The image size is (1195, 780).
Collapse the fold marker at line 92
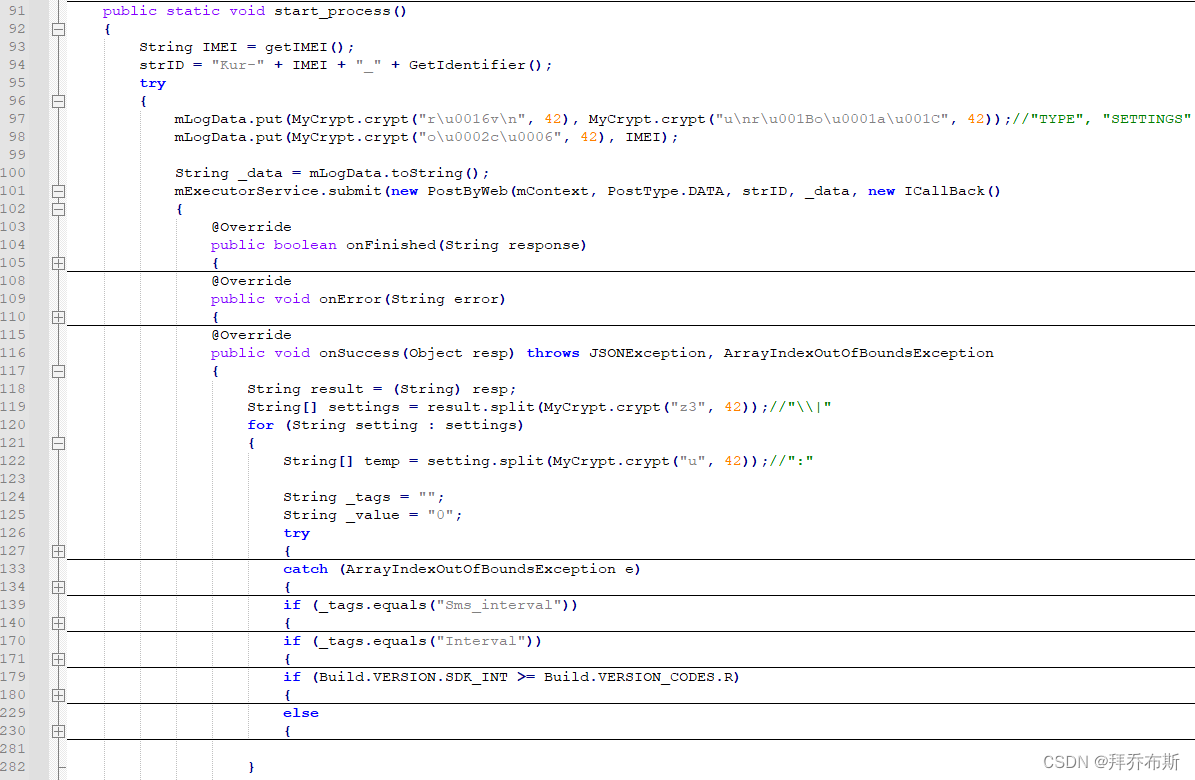click(58, 30)
